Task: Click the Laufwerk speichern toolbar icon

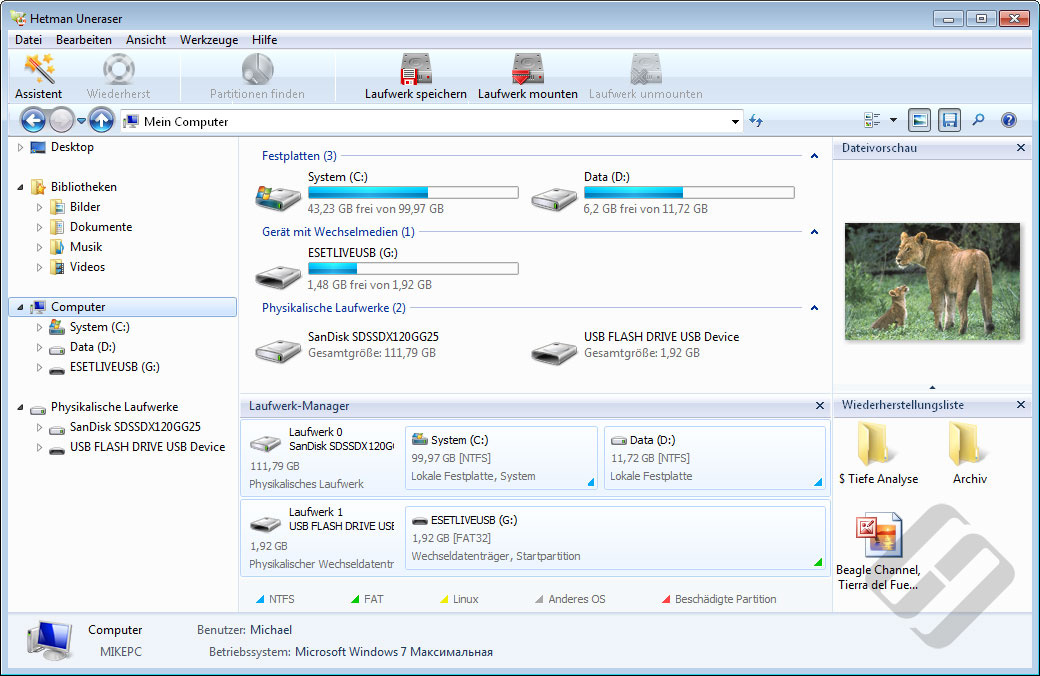Action: pos(415,77)
